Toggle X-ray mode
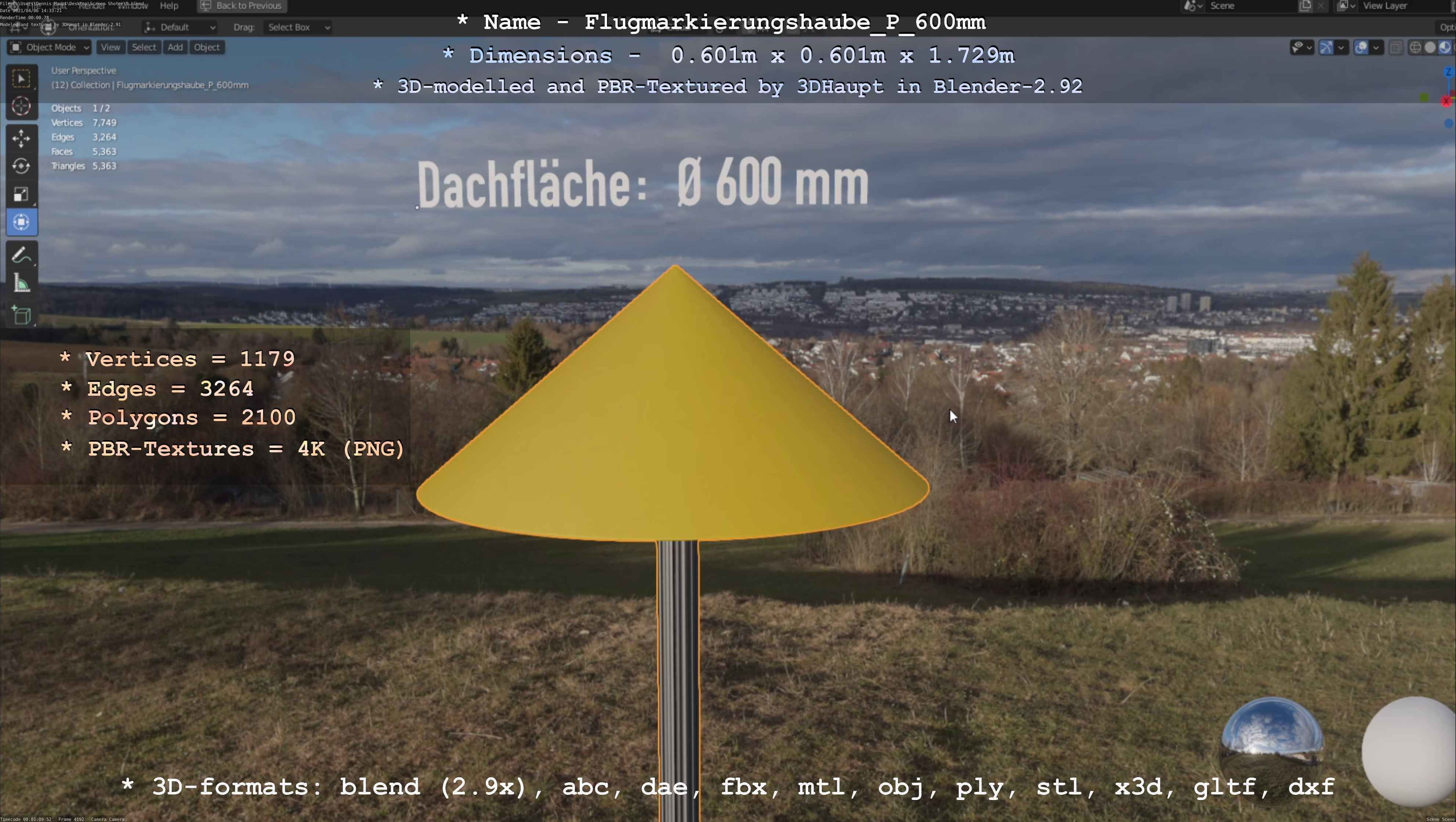This screenshot has width=1456, height=822. point(1395,47)
